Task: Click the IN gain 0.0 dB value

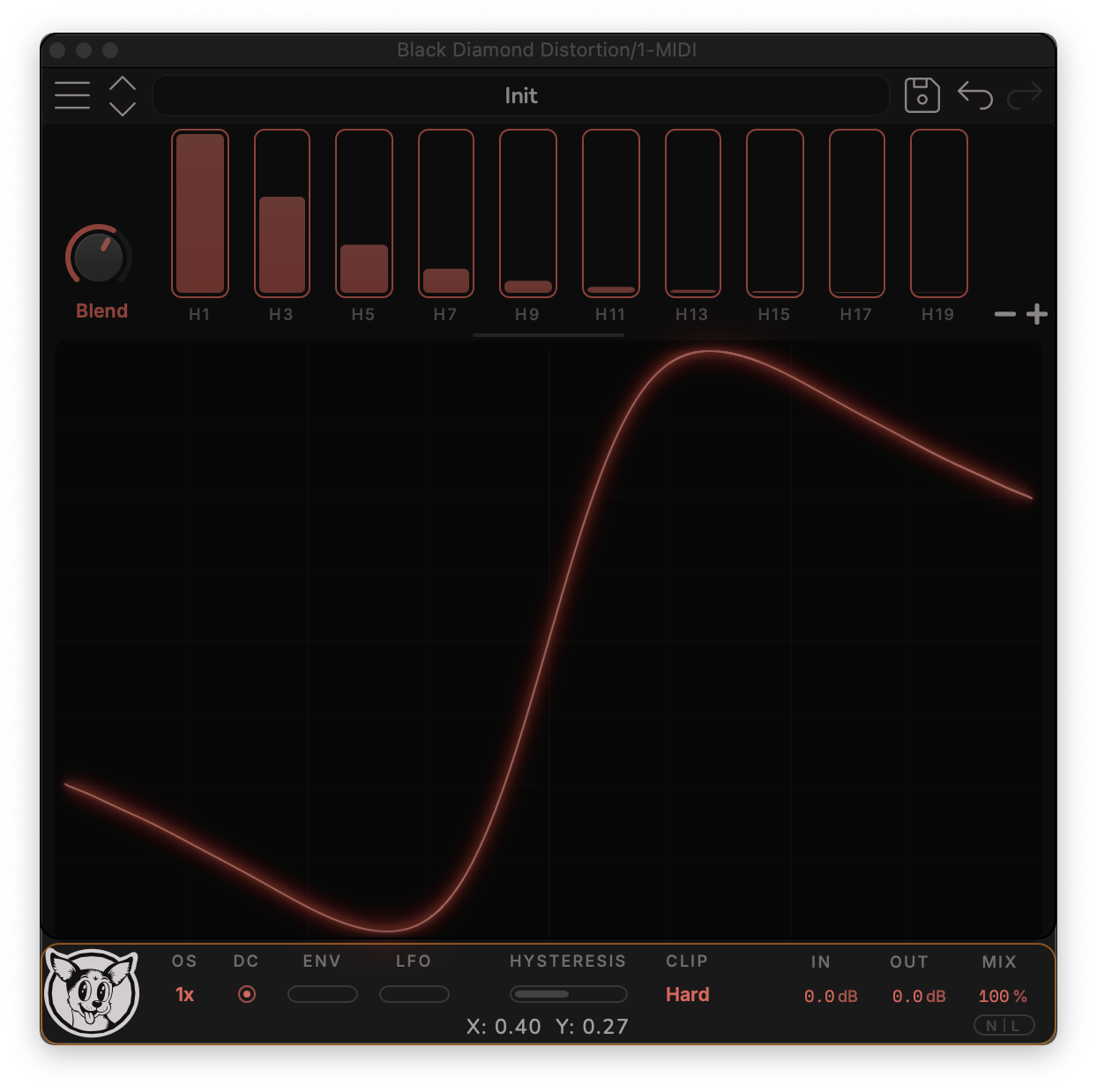Action: click(831, 997)
